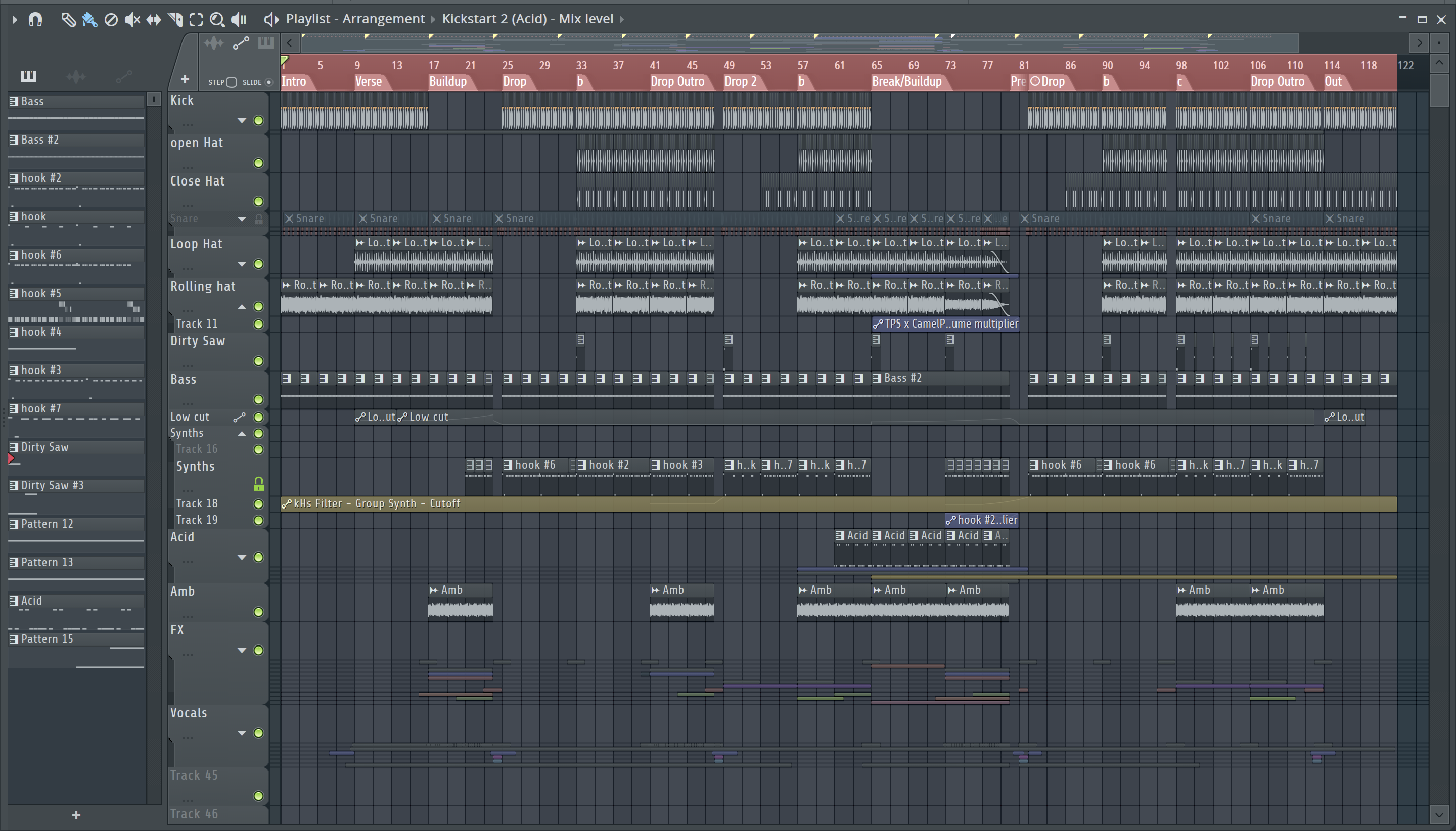Click the Synths track green lock icon
The height and width of the screenshot is (831, 1456).
258,484
